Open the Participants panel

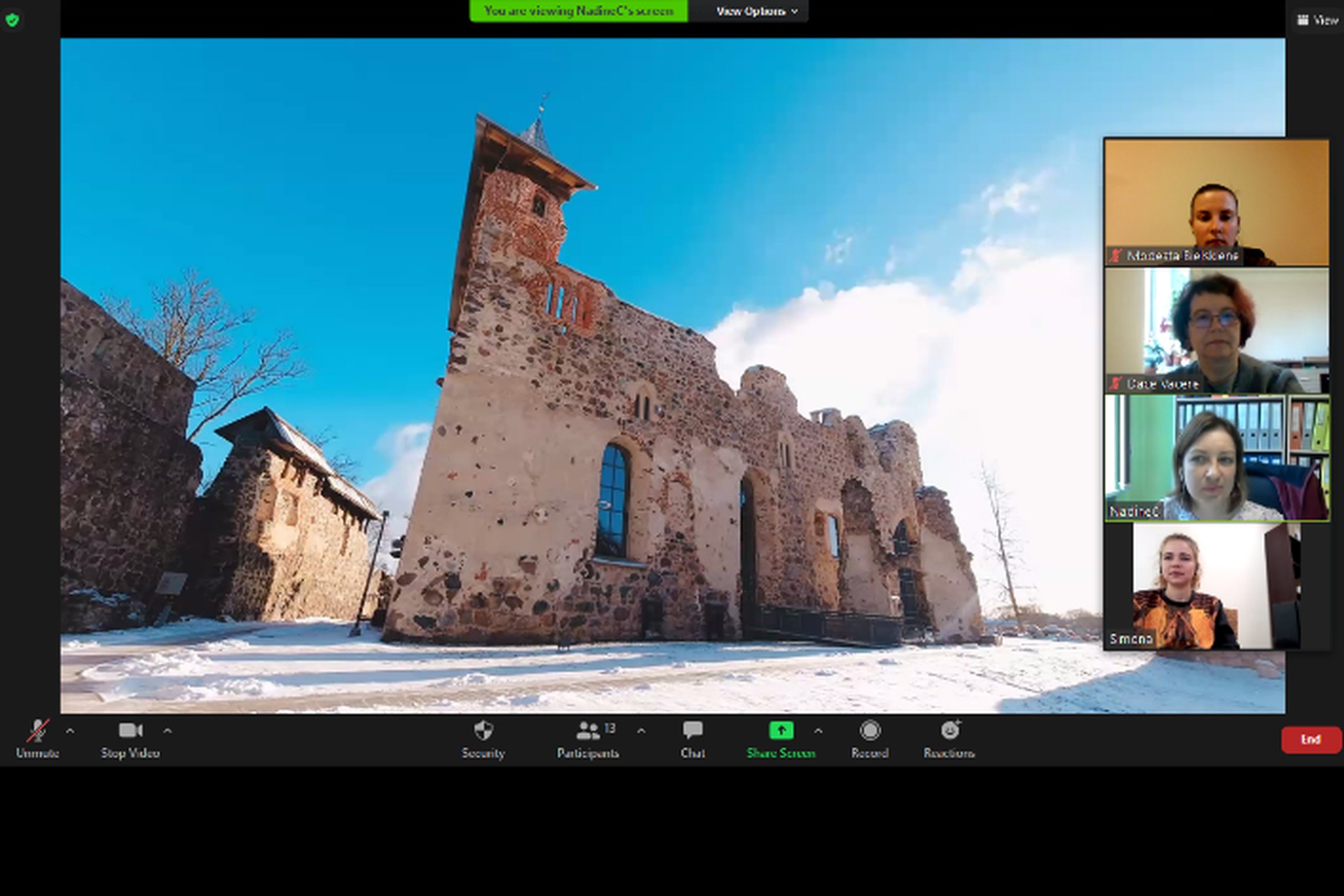[588, 739]
